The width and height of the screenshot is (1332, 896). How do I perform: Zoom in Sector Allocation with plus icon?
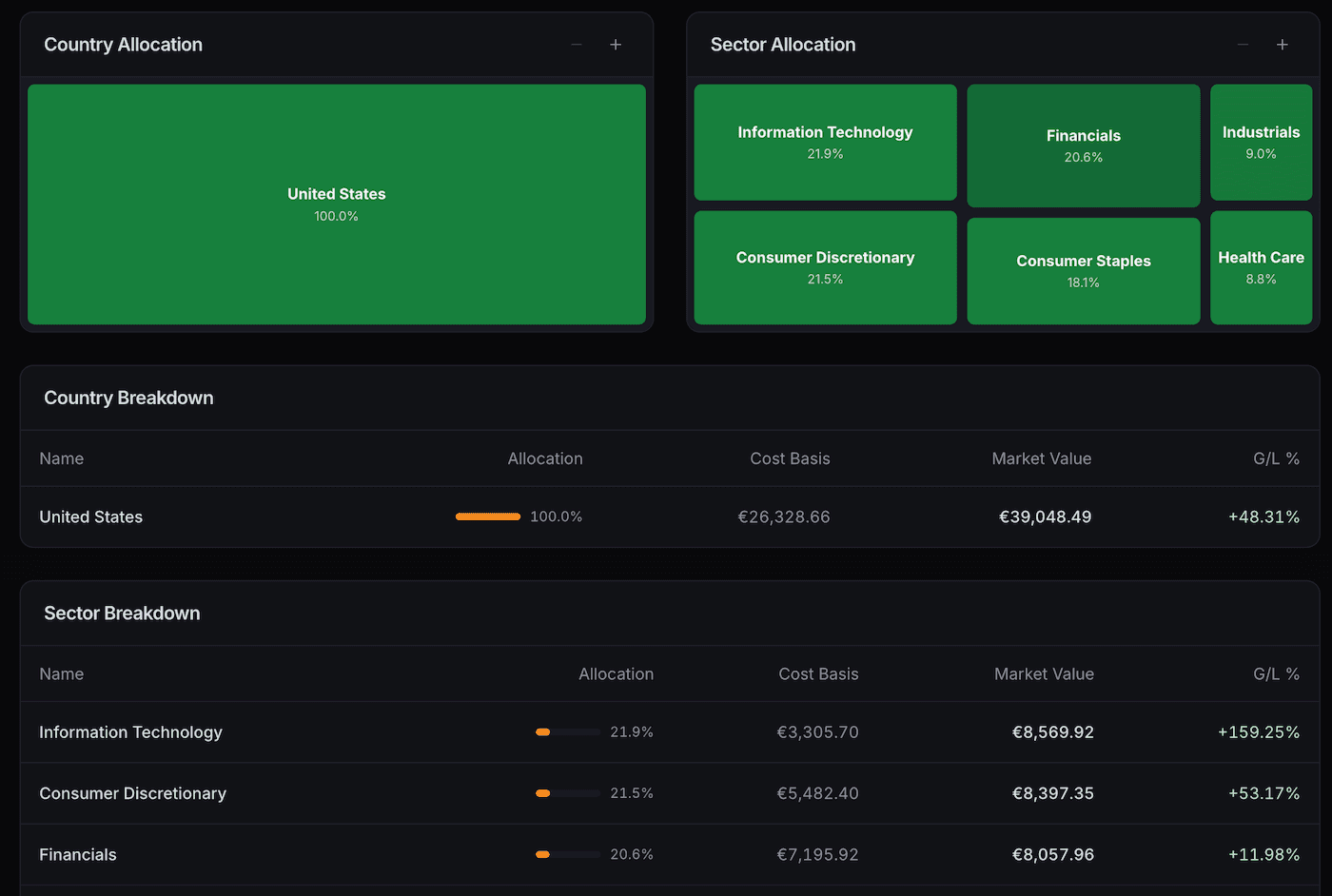1283,45
